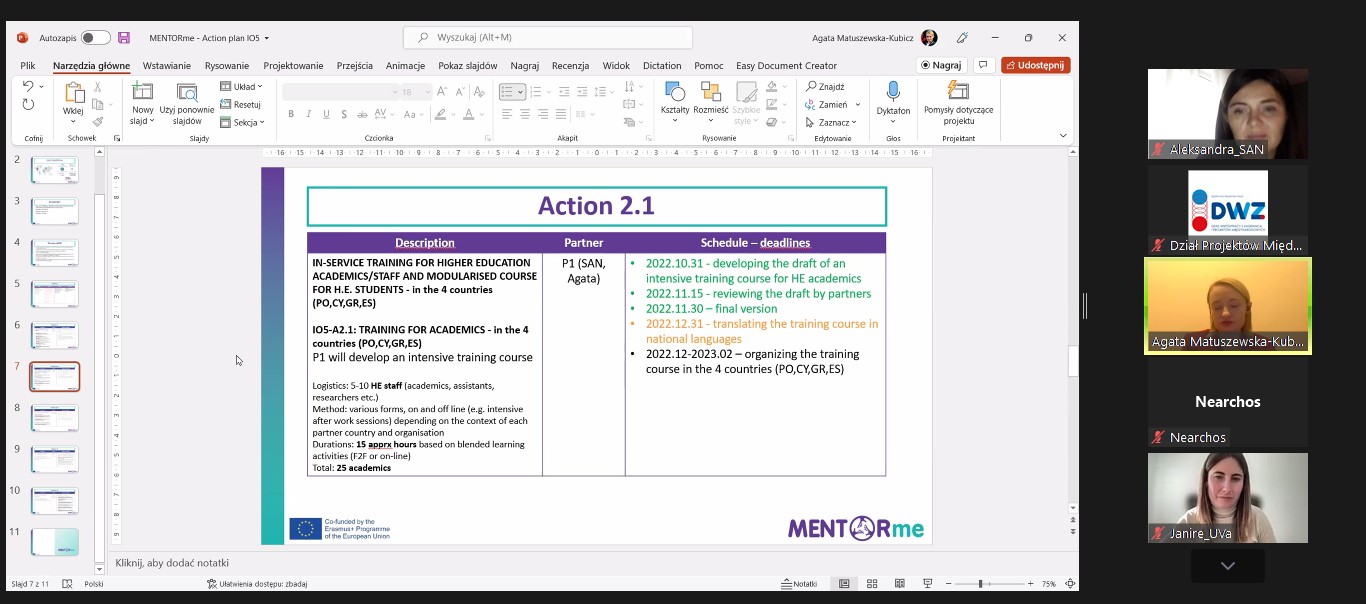Clear all formatting with the A eraser icon
1366x604 pixels.
pyautogui.click(x=479, y=91)
